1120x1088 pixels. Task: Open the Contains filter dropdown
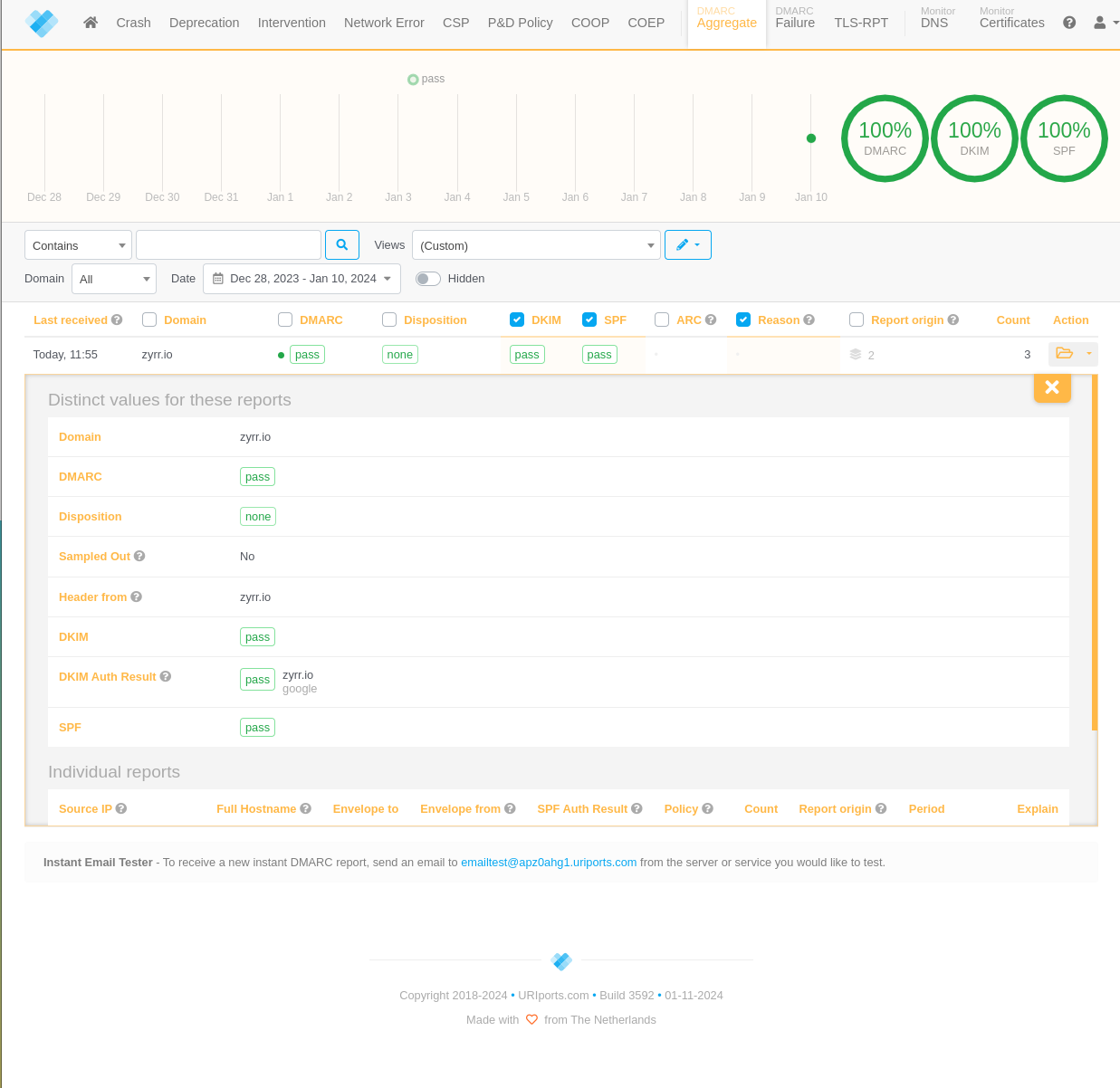[x=78, y=244]
